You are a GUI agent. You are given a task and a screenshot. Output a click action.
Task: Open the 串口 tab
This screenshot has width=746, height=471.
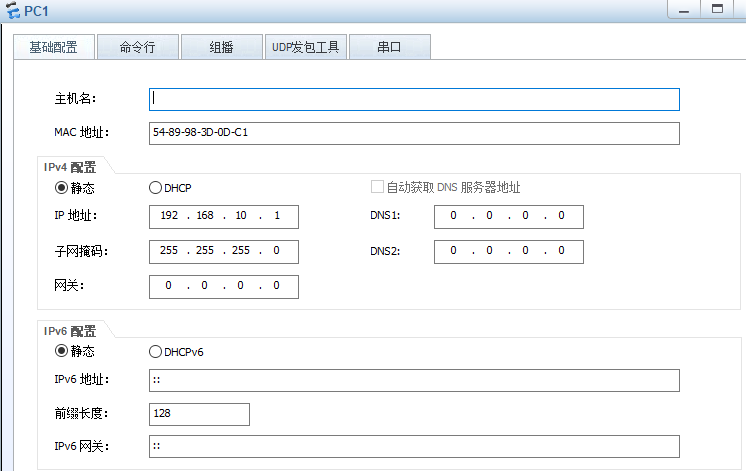[390, 47]
